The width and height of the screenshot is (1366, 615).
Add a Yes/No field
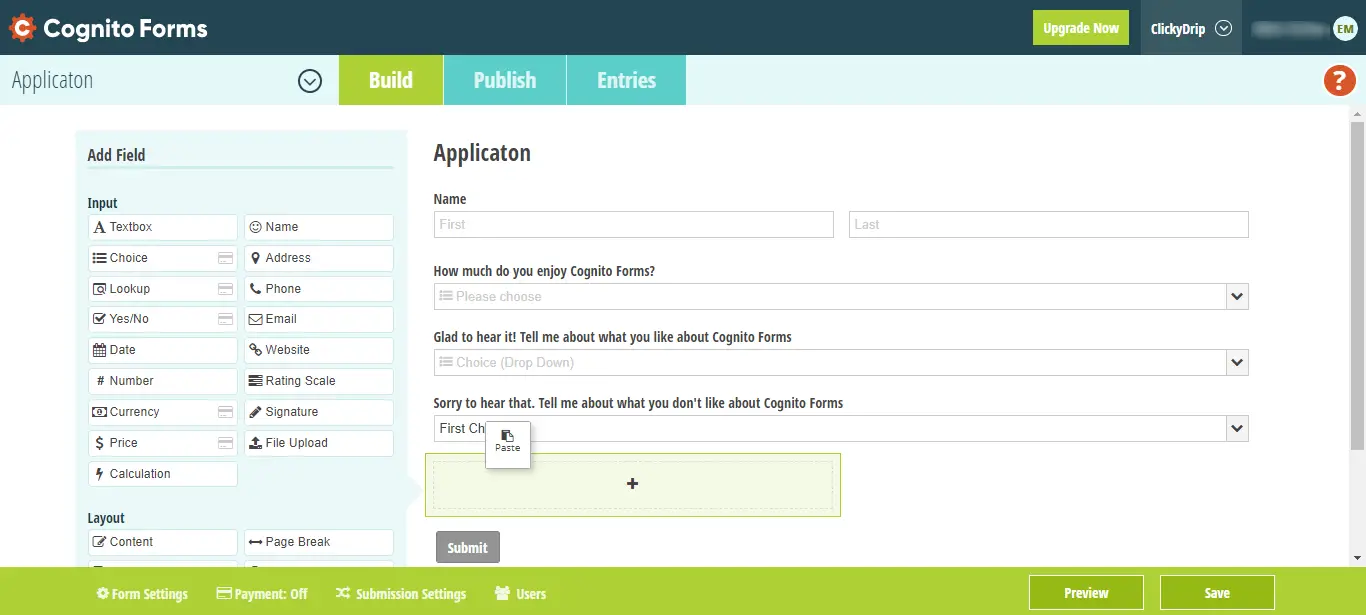(163, 319)
